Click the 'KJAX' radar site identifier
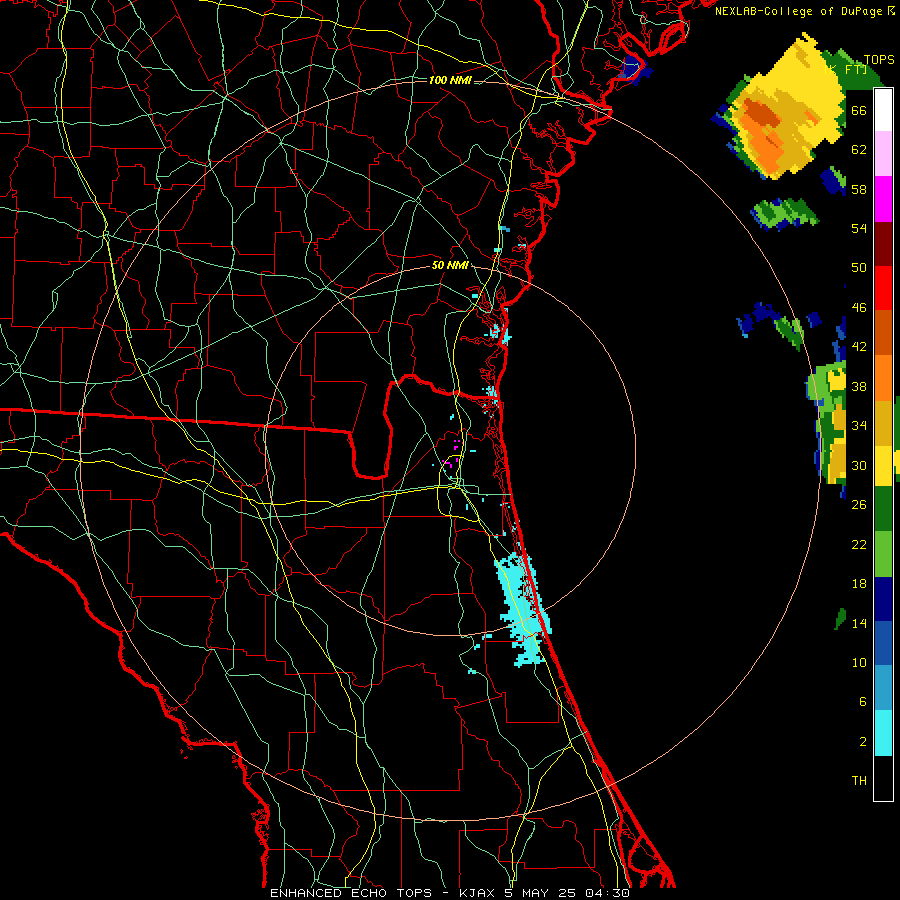This screenshot has width=900, height=900. pos(478,893)
